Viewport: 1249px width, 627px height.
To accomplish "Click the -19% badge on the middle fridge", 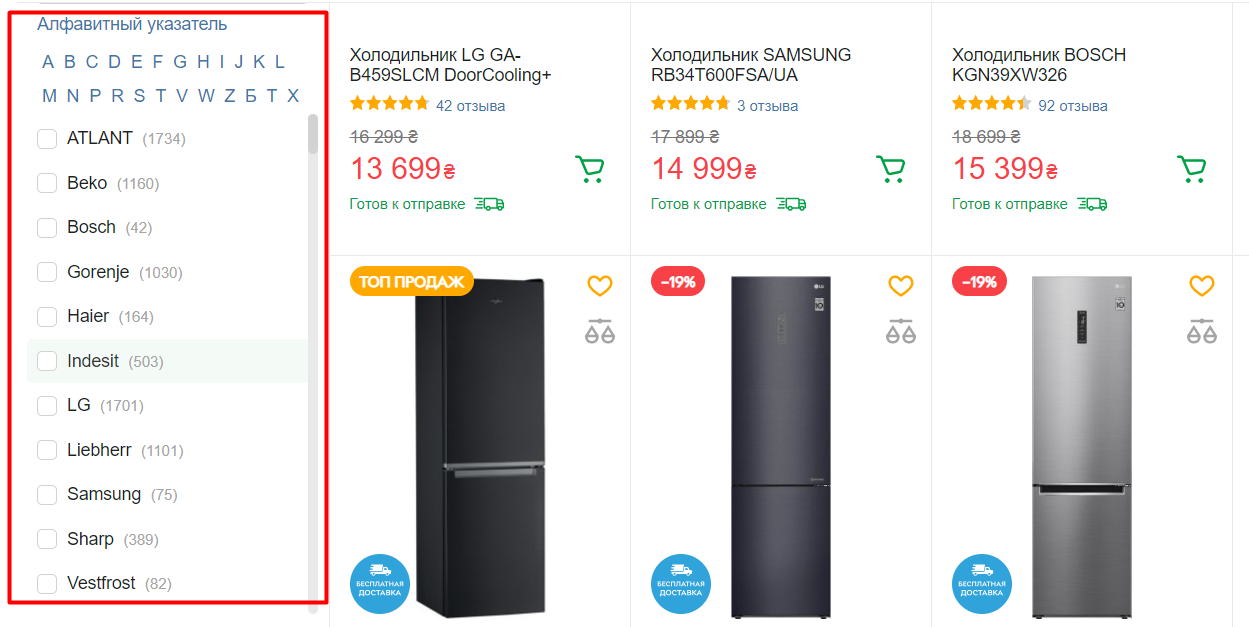I will [x=679, y=282].
